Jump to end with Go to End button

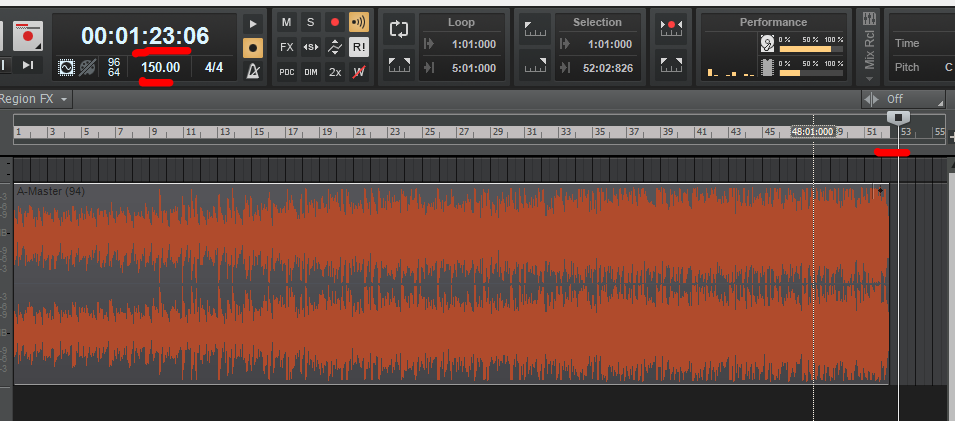click(28, 65)
